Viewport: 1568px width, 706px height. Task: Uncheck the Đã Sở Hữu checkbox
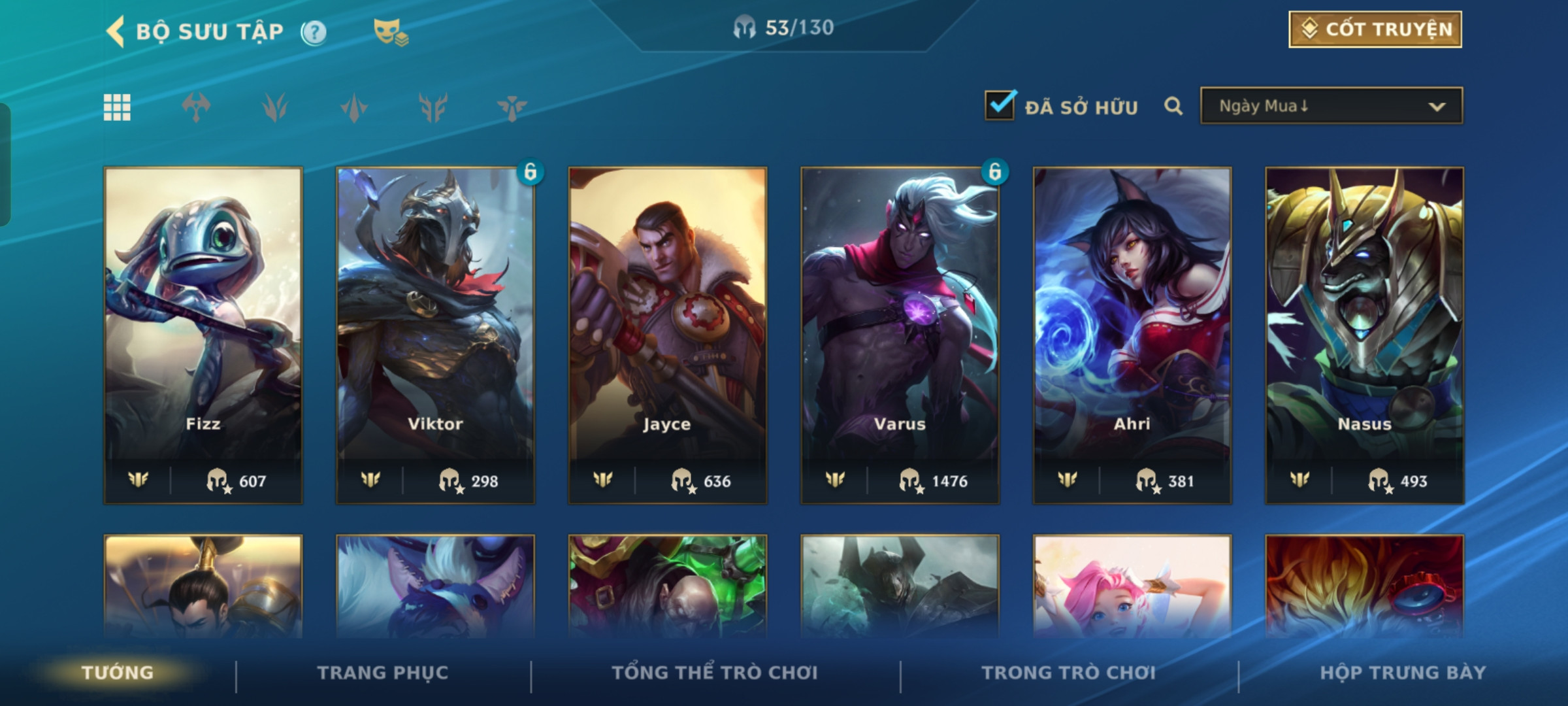tap(1000, 105)
